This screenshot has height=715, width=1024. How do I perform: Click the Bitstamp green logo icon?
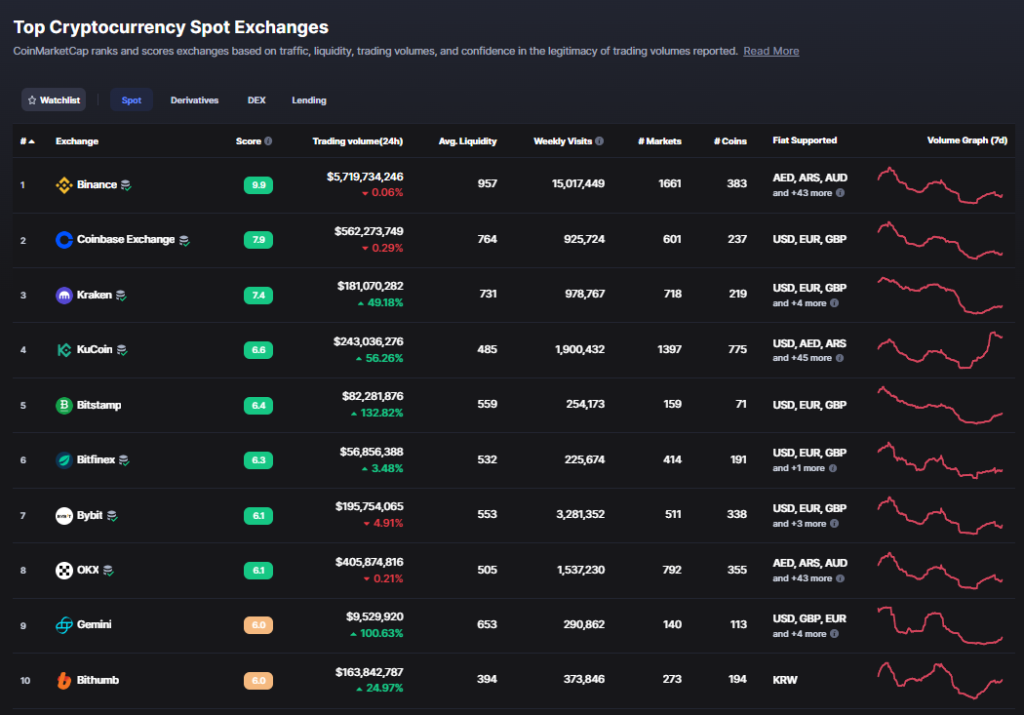(x=64, y=405)
